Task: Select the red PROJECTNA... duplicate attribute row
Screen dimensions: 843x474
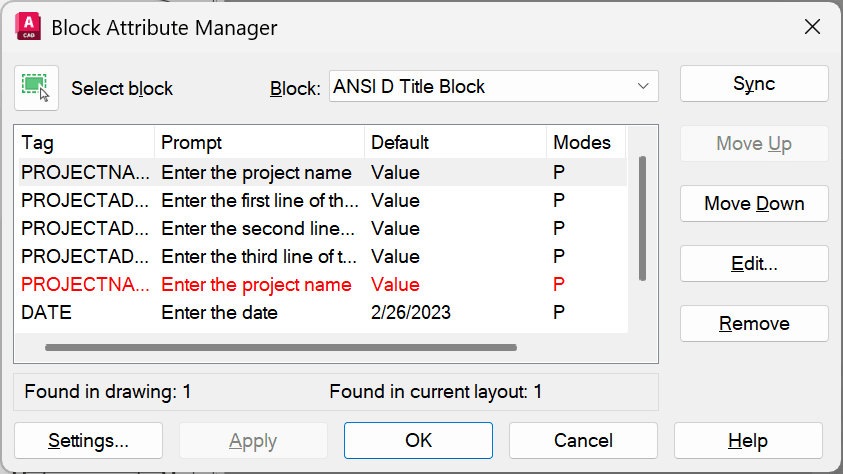Action: [323, 284]
